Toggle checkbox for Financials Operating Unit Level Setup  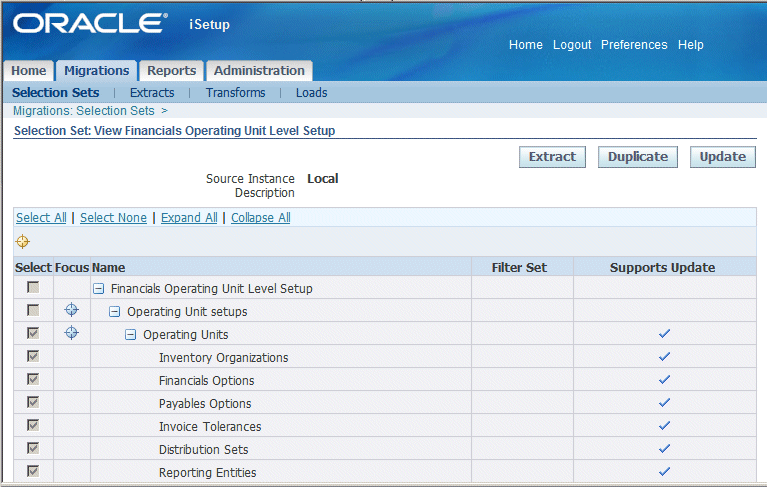33,287
